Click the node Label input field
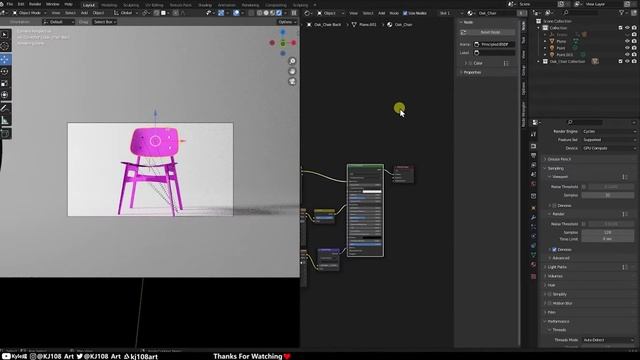640x360 pixels. [494, 53]
